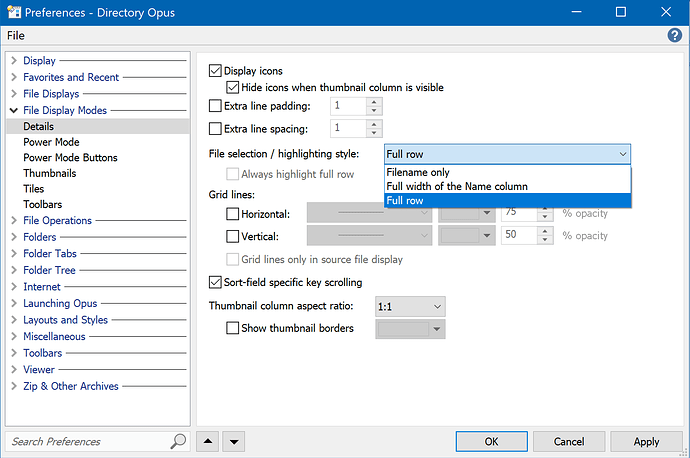The width and height of the screenshot is (690, 458).
Task: Expand the Internet category
Action: 14,286
